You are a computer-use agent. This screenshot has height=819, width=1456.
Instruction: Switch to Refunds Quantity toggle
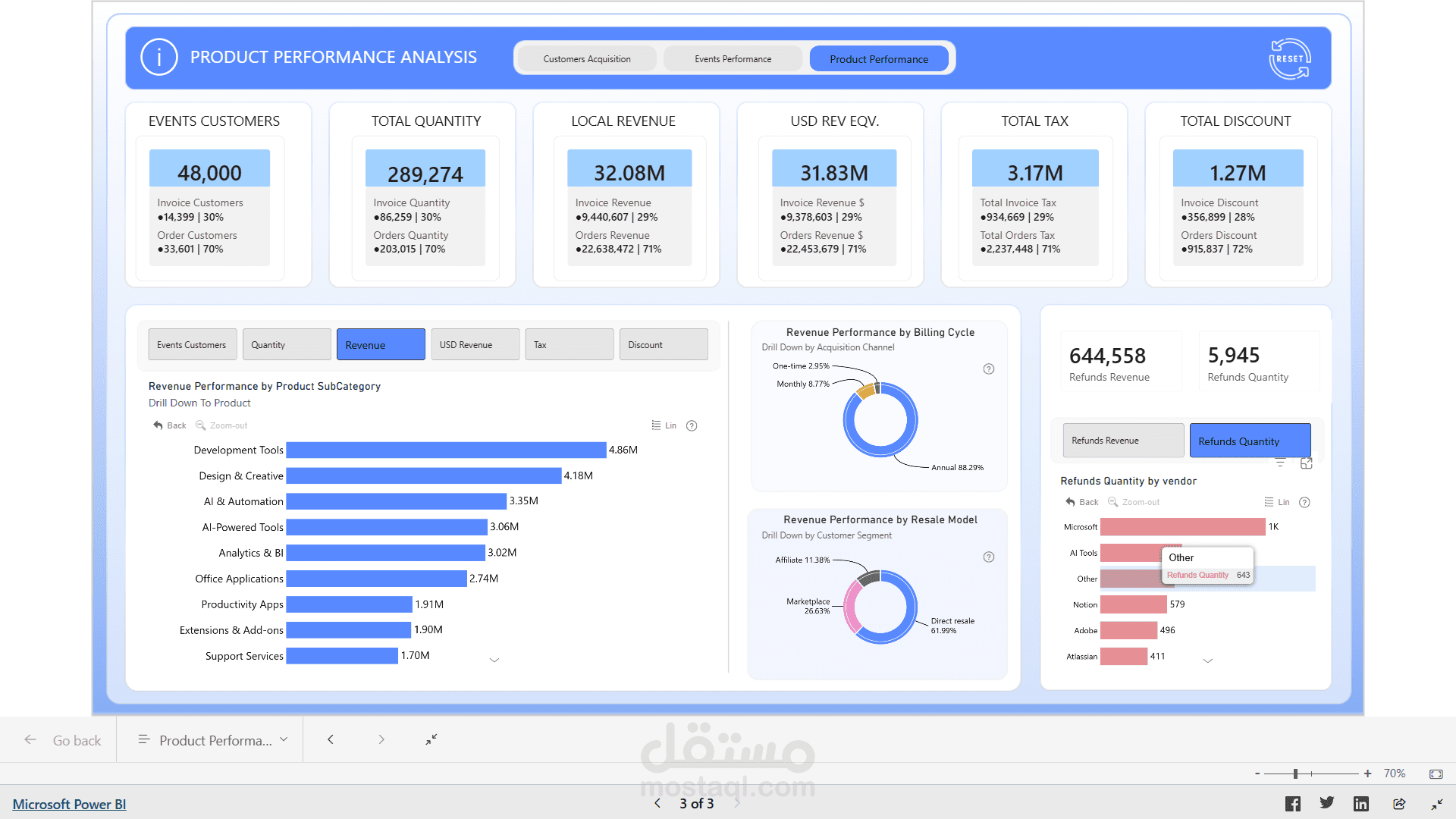[x=1250, y=441]
